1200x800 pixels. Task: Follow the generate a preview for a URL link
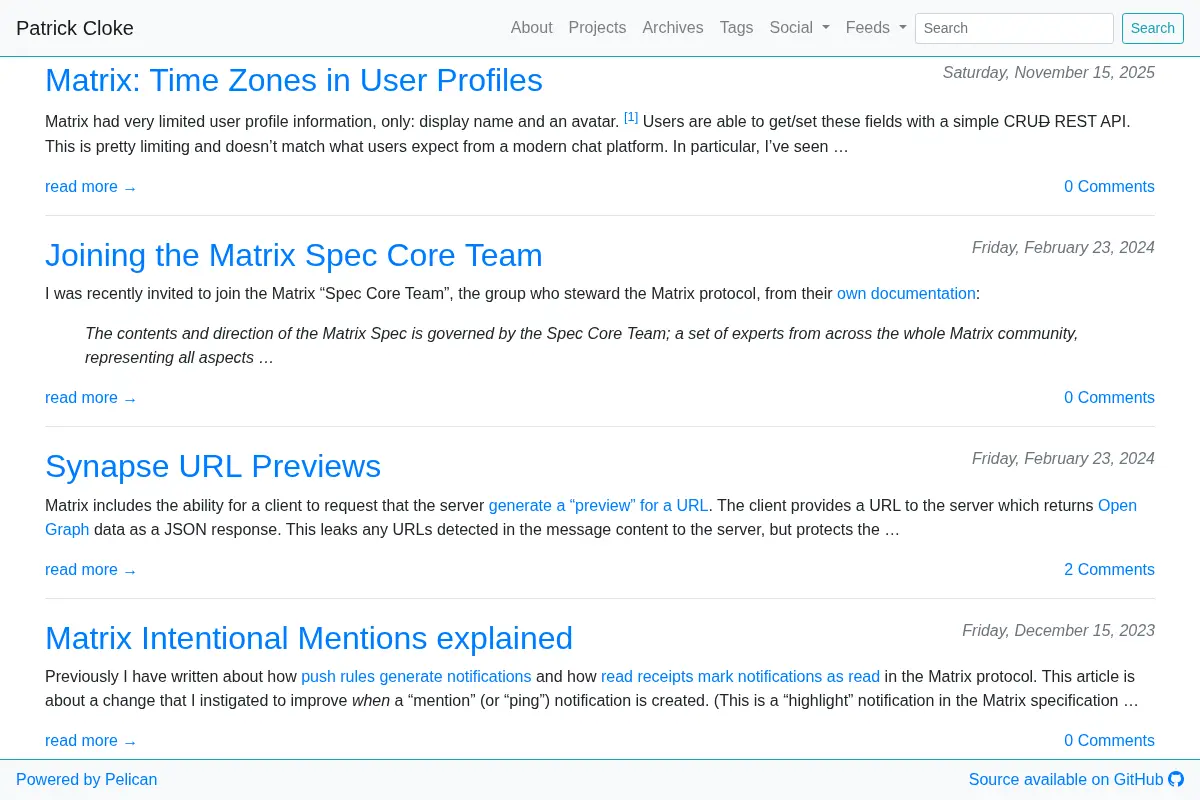coord(598,506)
